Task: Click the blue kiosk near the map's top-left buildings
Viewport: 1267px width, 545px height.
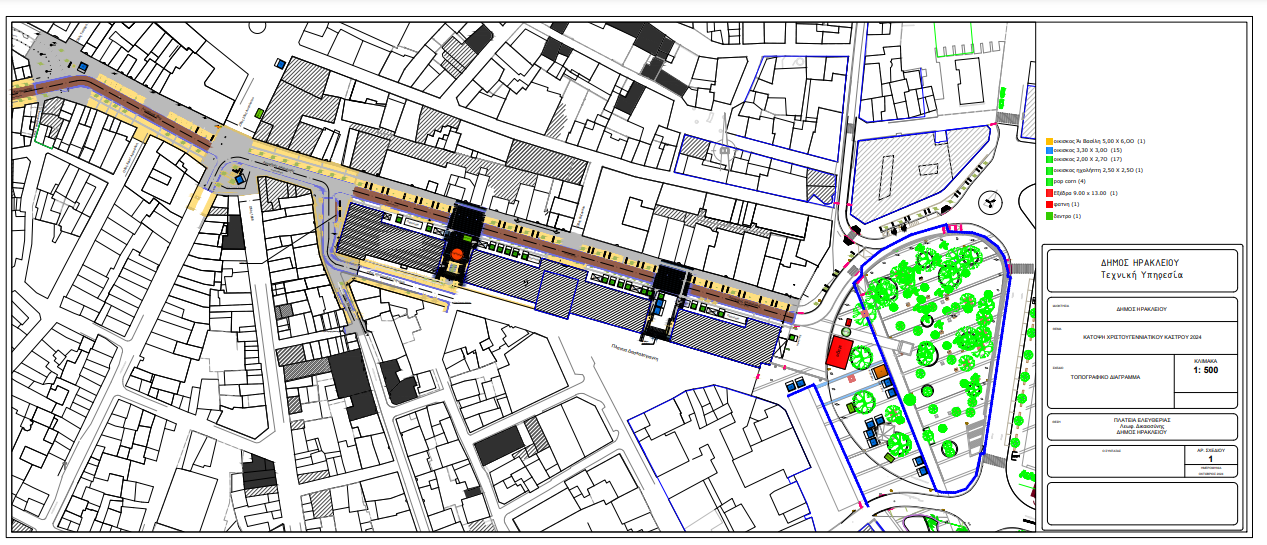Action: pyautogui.click(x=281, y=64)
